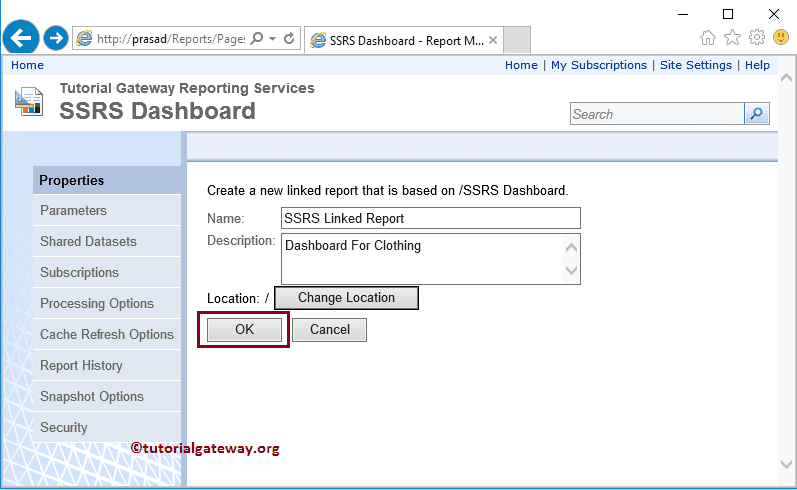Click the browser Forward arrow button
This screenshot has height=490, width=797.
click(55, 38)
